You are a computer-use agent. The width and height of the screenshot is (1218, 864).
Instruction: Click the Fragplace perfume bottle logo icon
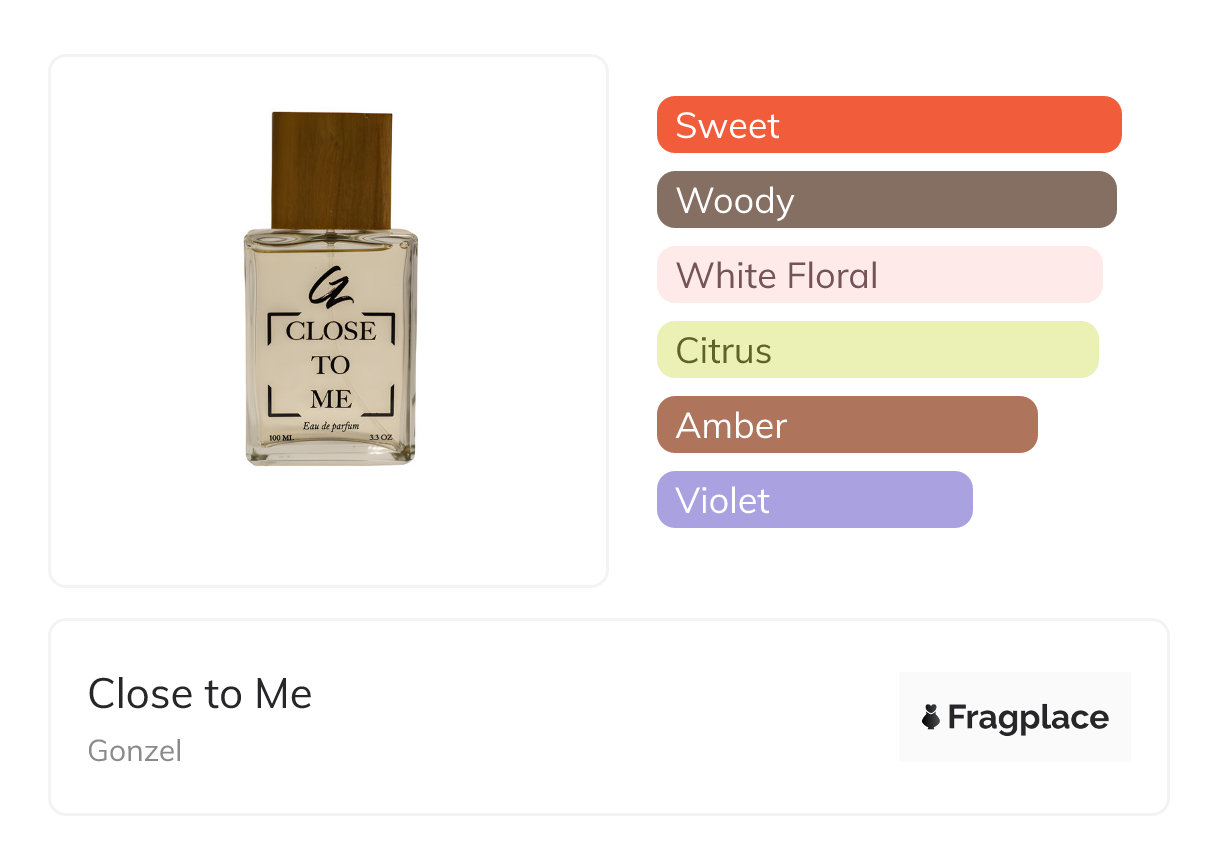click(x=931, y=717)
